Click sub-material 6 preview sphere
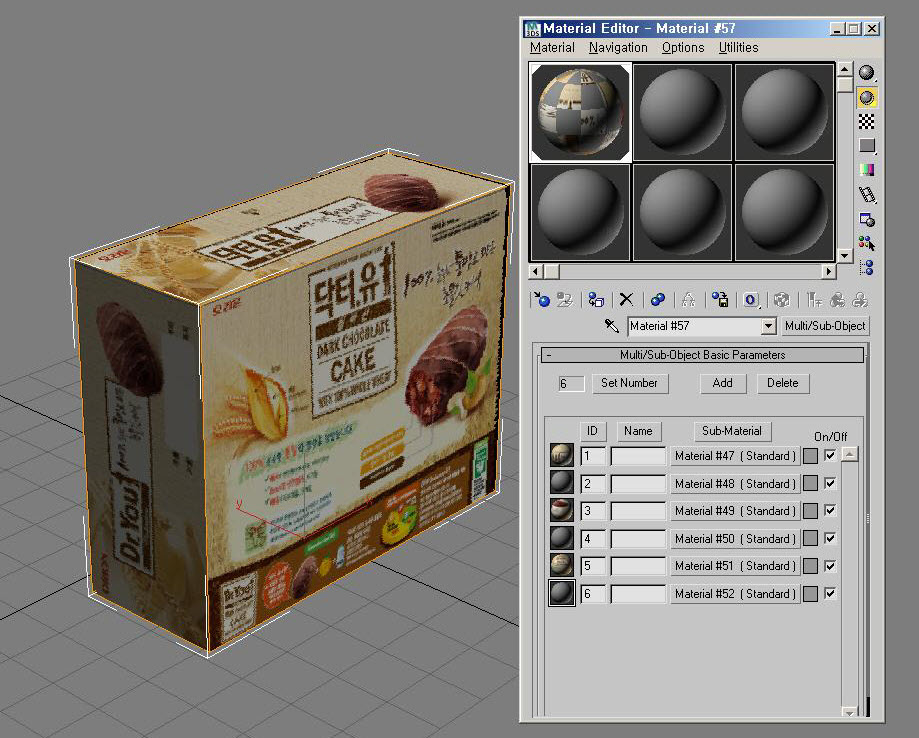 561,593
